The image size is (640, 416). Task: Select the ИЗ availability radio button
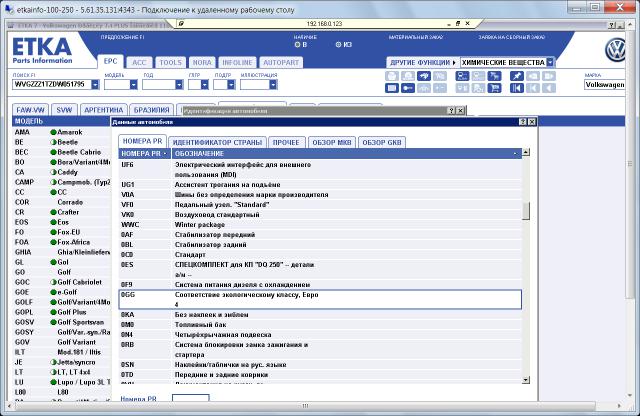coord(338,44)
